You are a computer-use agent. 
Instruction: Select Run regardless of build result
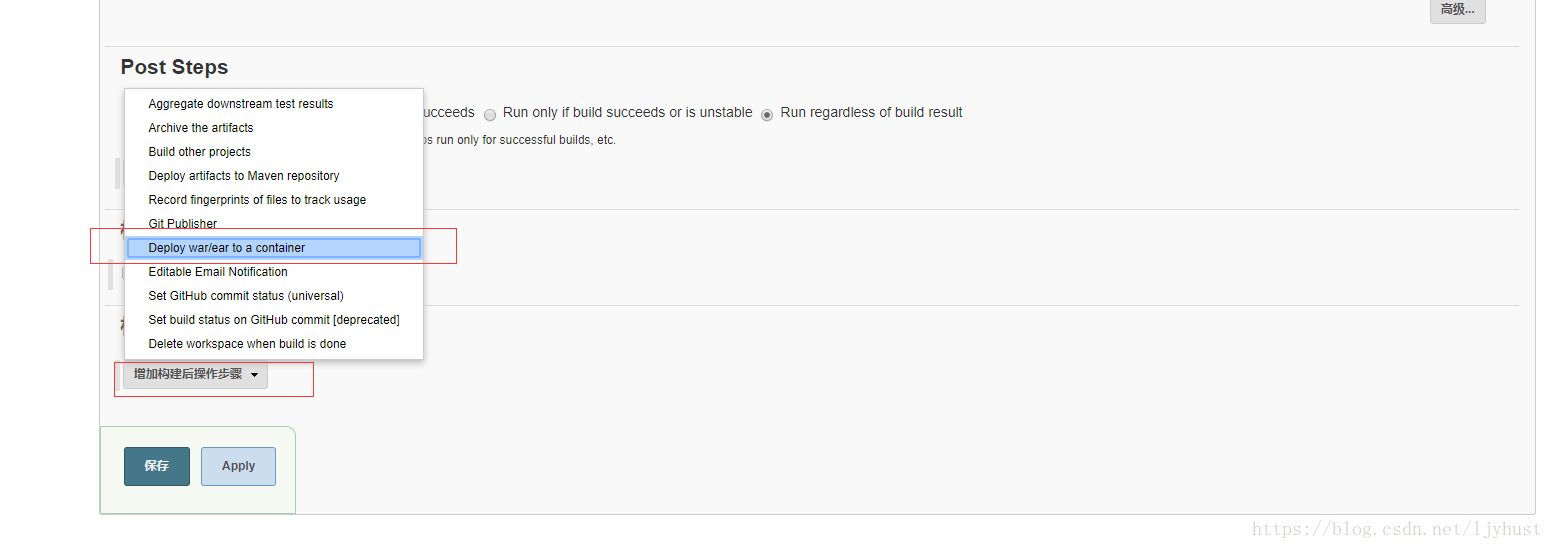point(767,114)
